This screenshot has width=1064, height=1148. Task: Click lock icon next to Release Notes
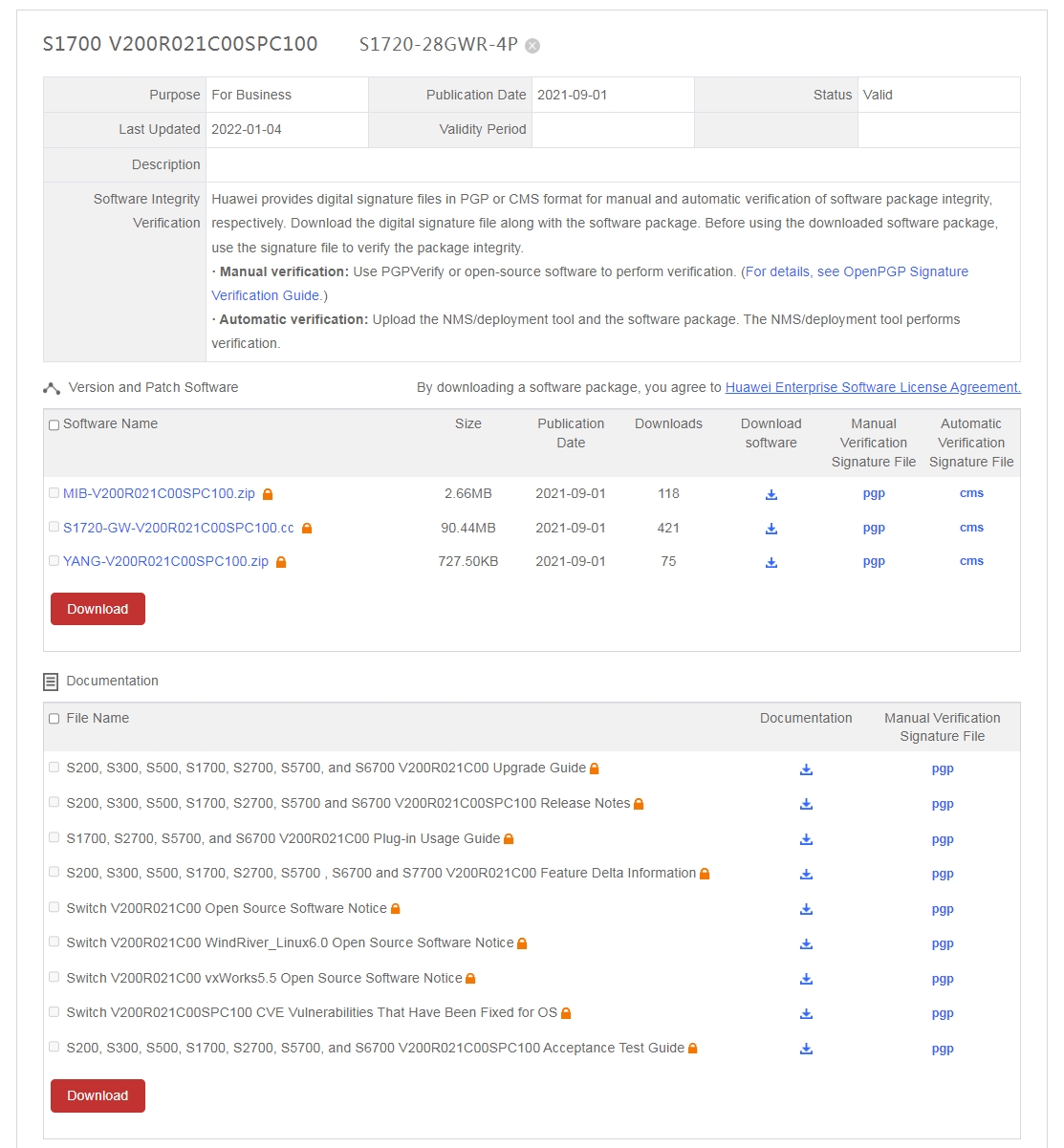click(639, 804)
